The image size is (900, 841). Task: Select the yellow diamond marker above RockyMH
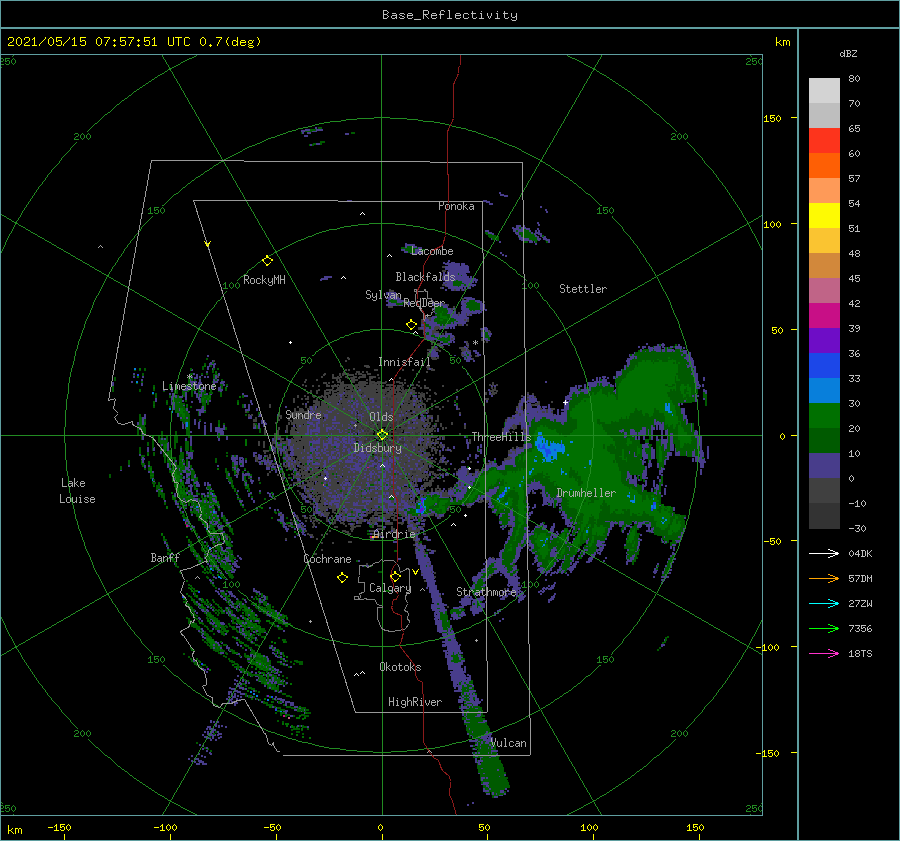pos(267,261)
